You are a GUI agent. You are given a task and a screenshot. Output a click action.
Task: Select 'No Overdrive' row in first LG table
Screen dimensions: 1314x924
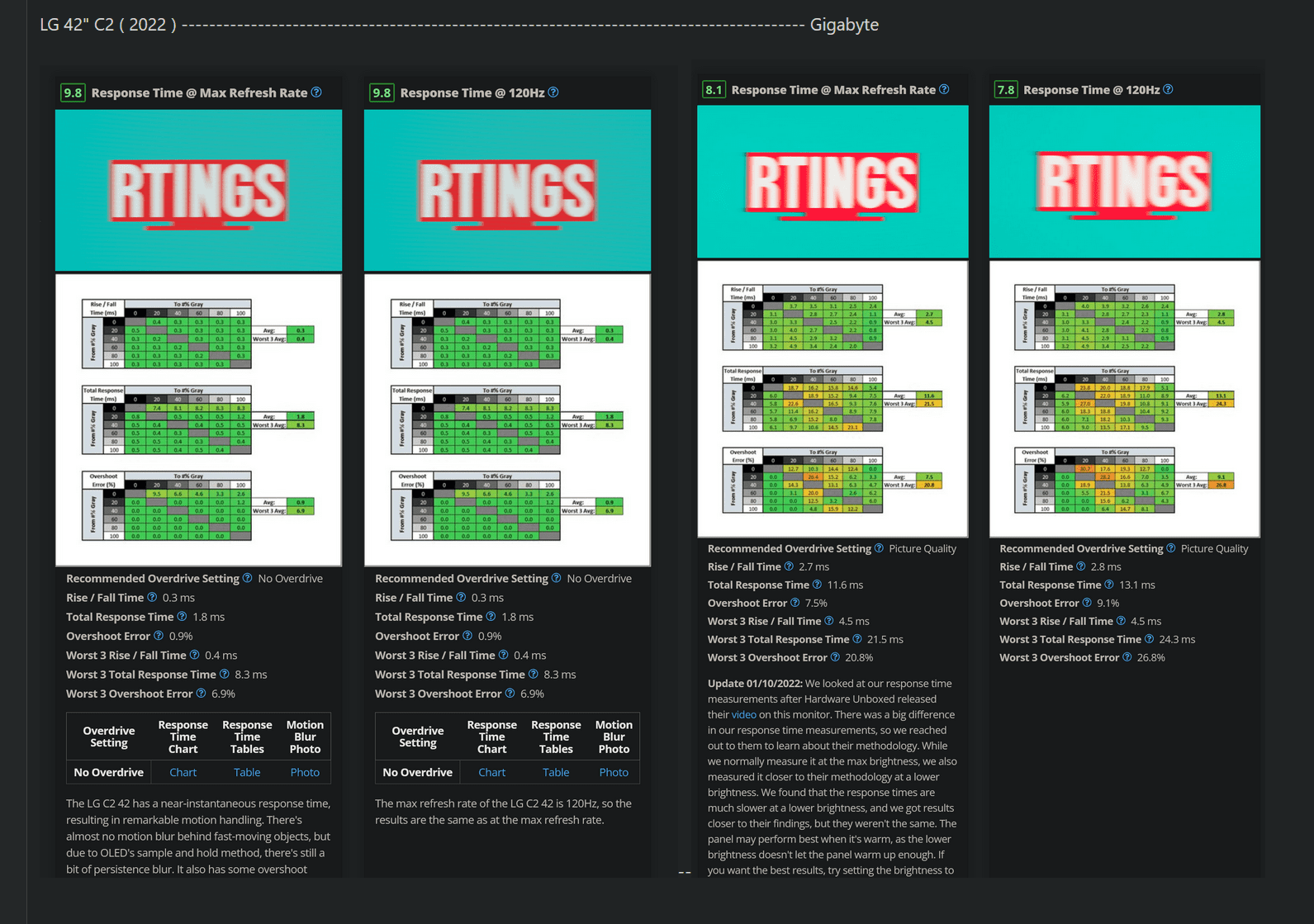(x=198, y=772)
